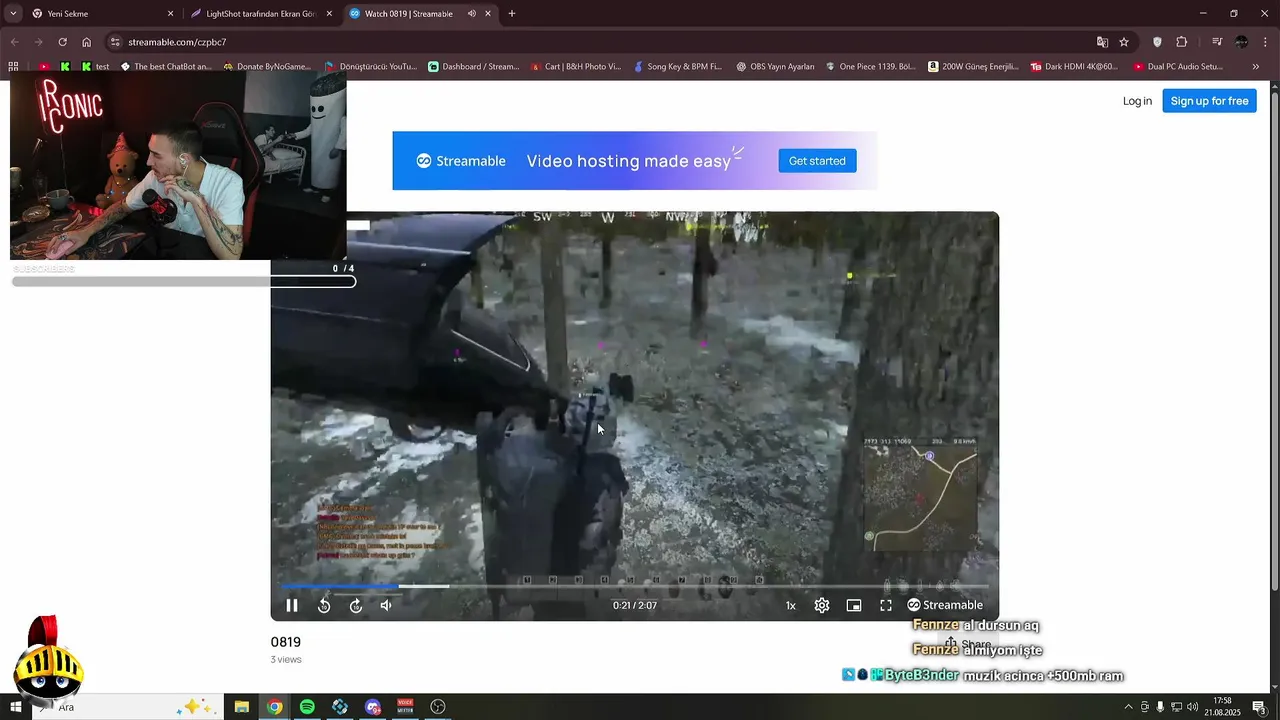This screenshot has width=1280, height=720.
Task: Open media controls in the Chrome toolbar
Action: [1217, 42]
